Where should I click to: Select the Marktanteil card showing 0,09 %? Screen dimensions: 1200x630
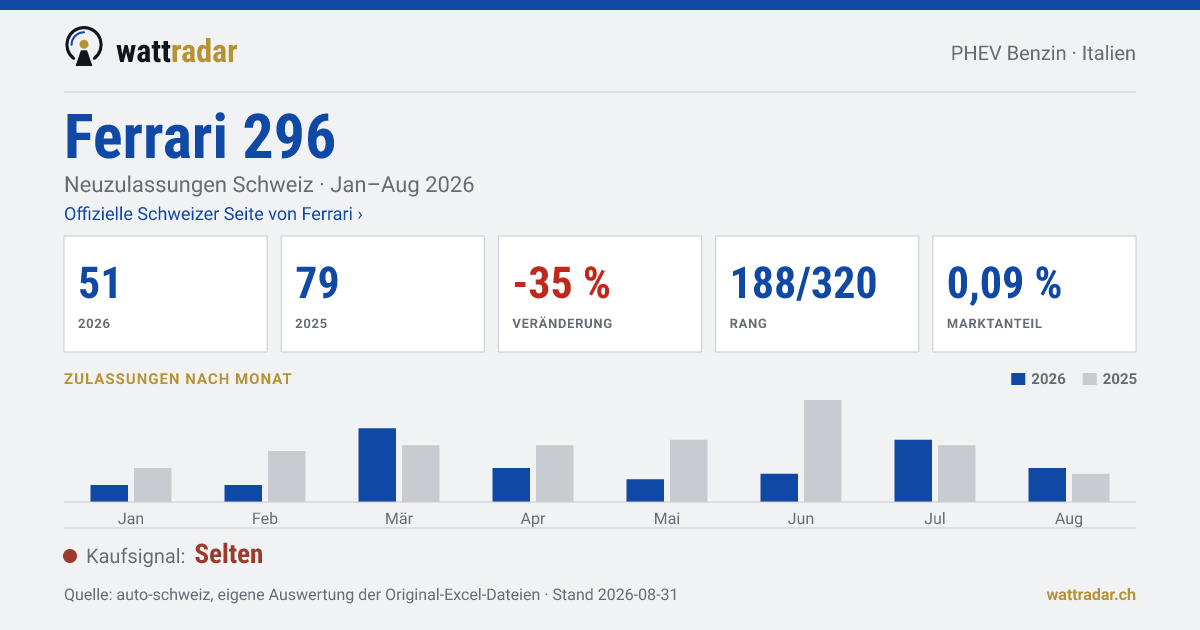1034,294
